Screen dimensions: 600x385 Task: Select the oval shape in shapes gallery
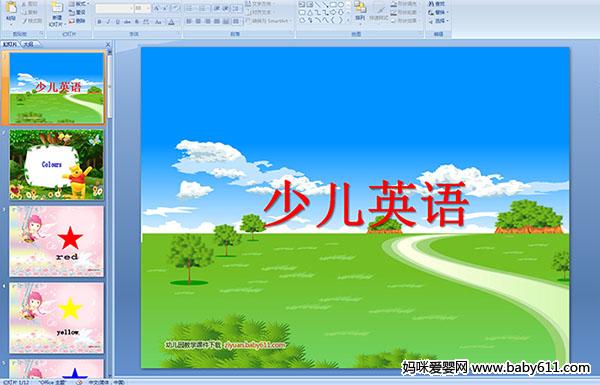(x=341, y=5)
